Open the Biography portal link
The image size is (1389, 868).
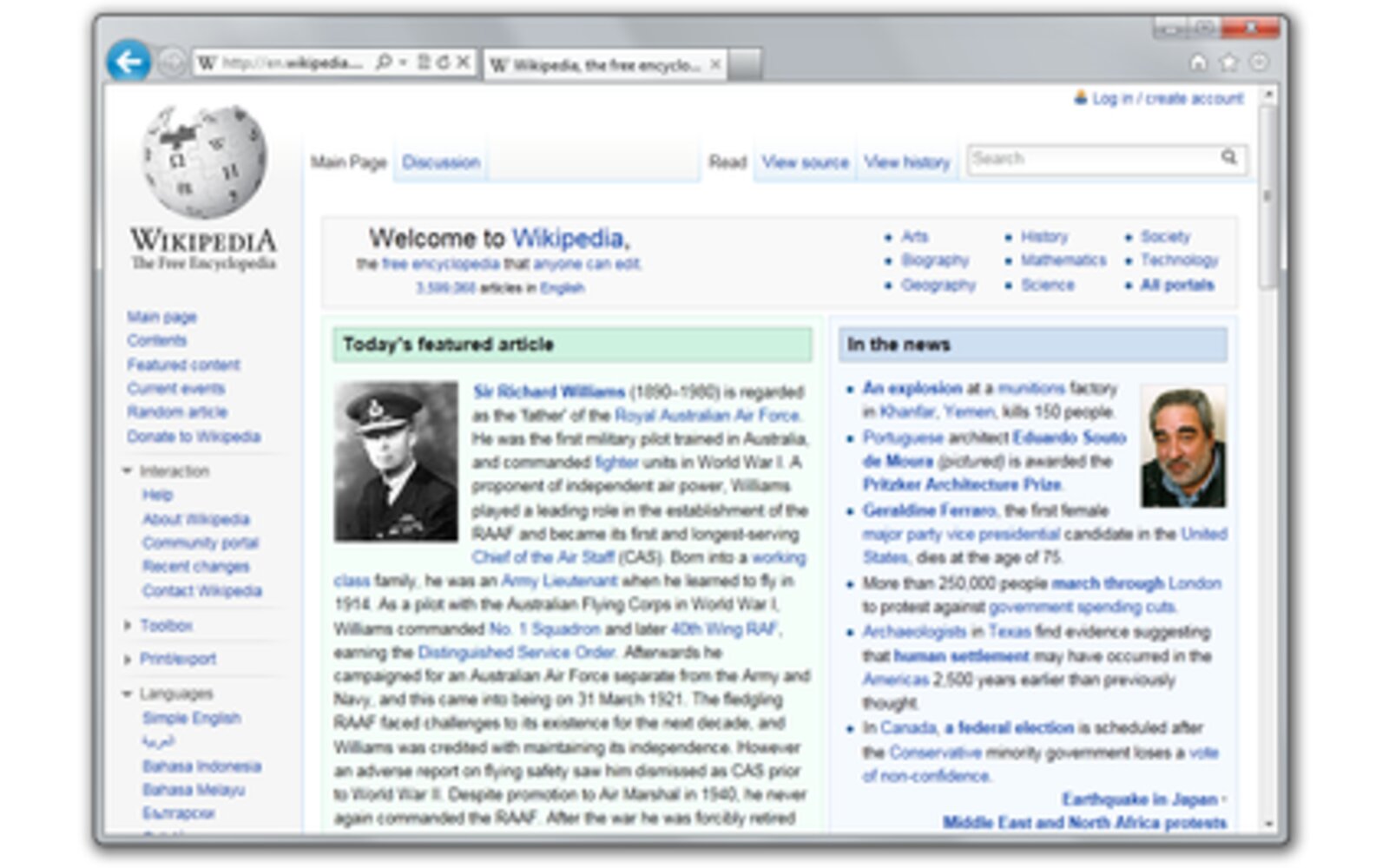(935, 260)
